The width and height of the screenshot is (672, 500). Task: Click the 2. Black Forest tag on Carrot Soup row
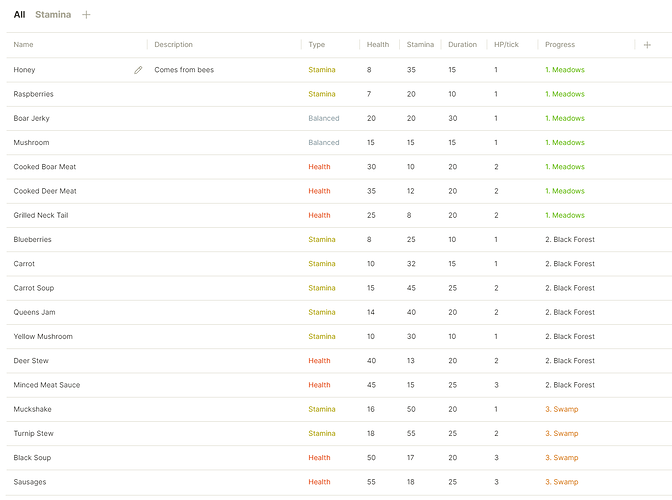coord(570,288)
